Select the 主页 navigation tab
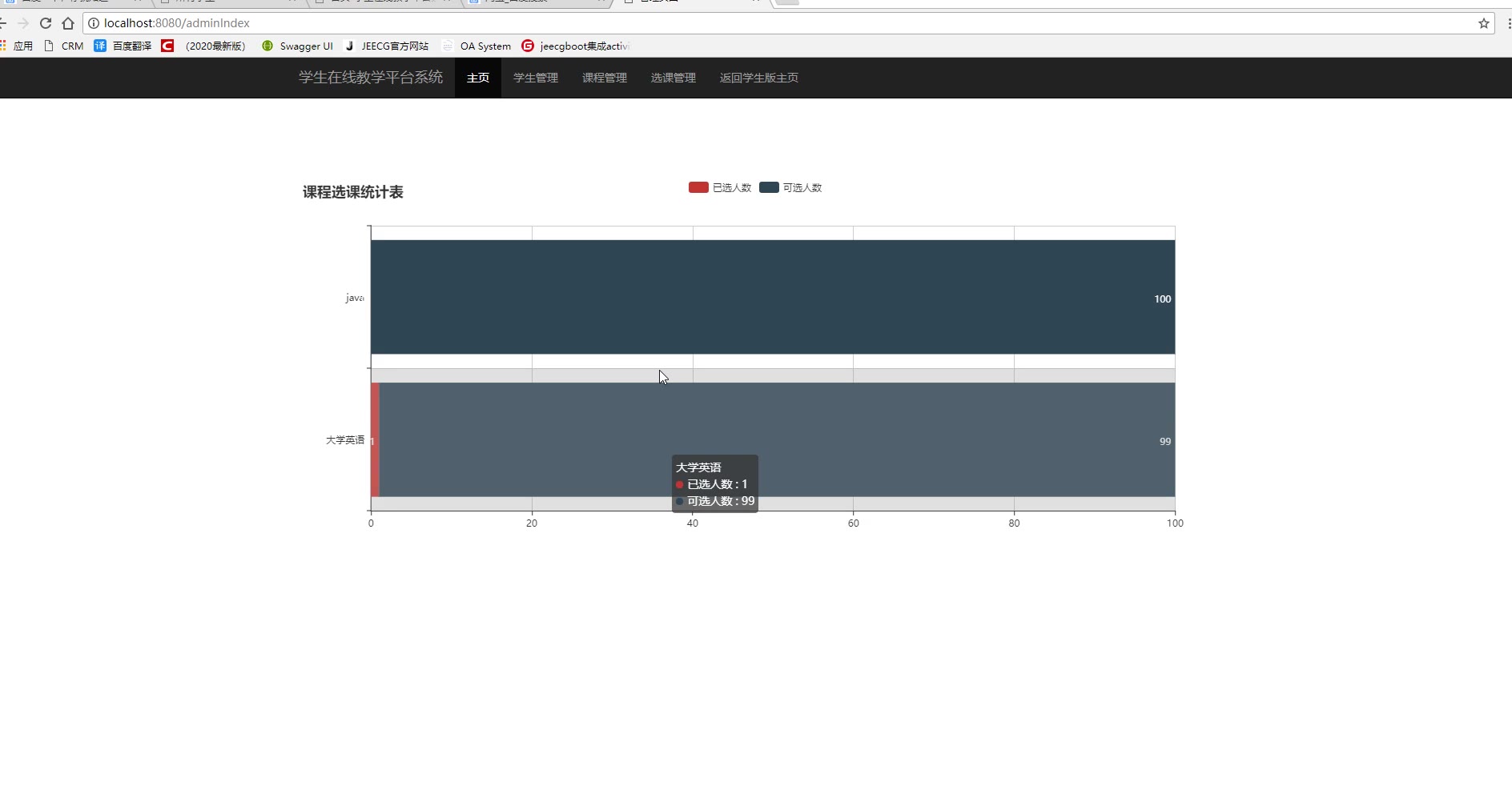This screenshot has width=1512, height=810. pyautogui.click(x=478, y=78)
